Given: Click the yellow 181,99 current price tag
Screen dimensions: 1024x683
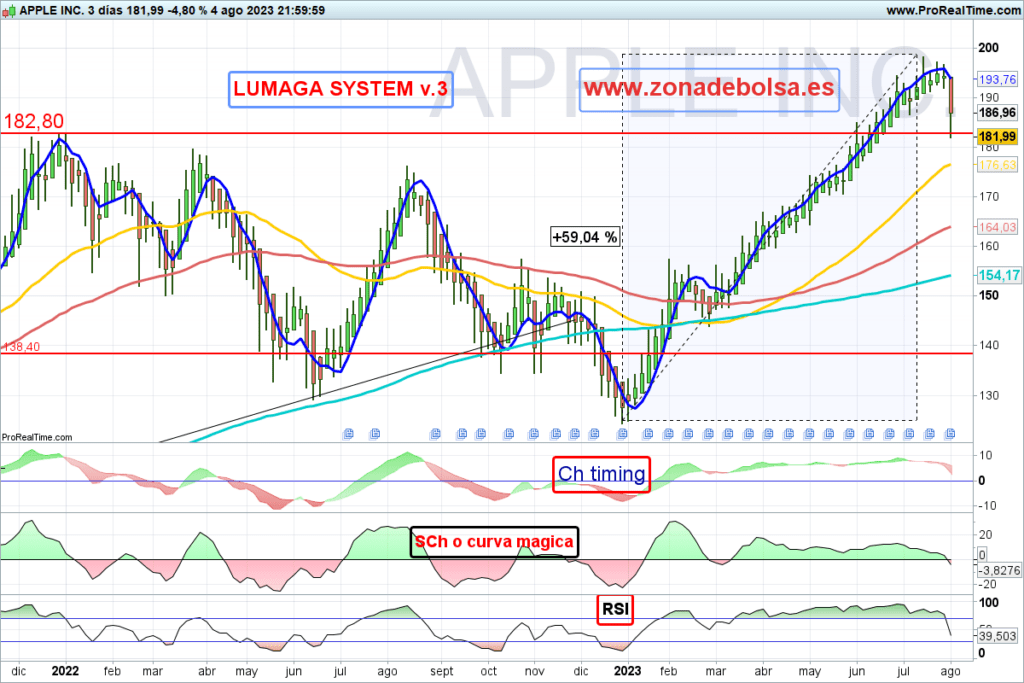Looking at the screenshot, I should (x=997, y=136).
